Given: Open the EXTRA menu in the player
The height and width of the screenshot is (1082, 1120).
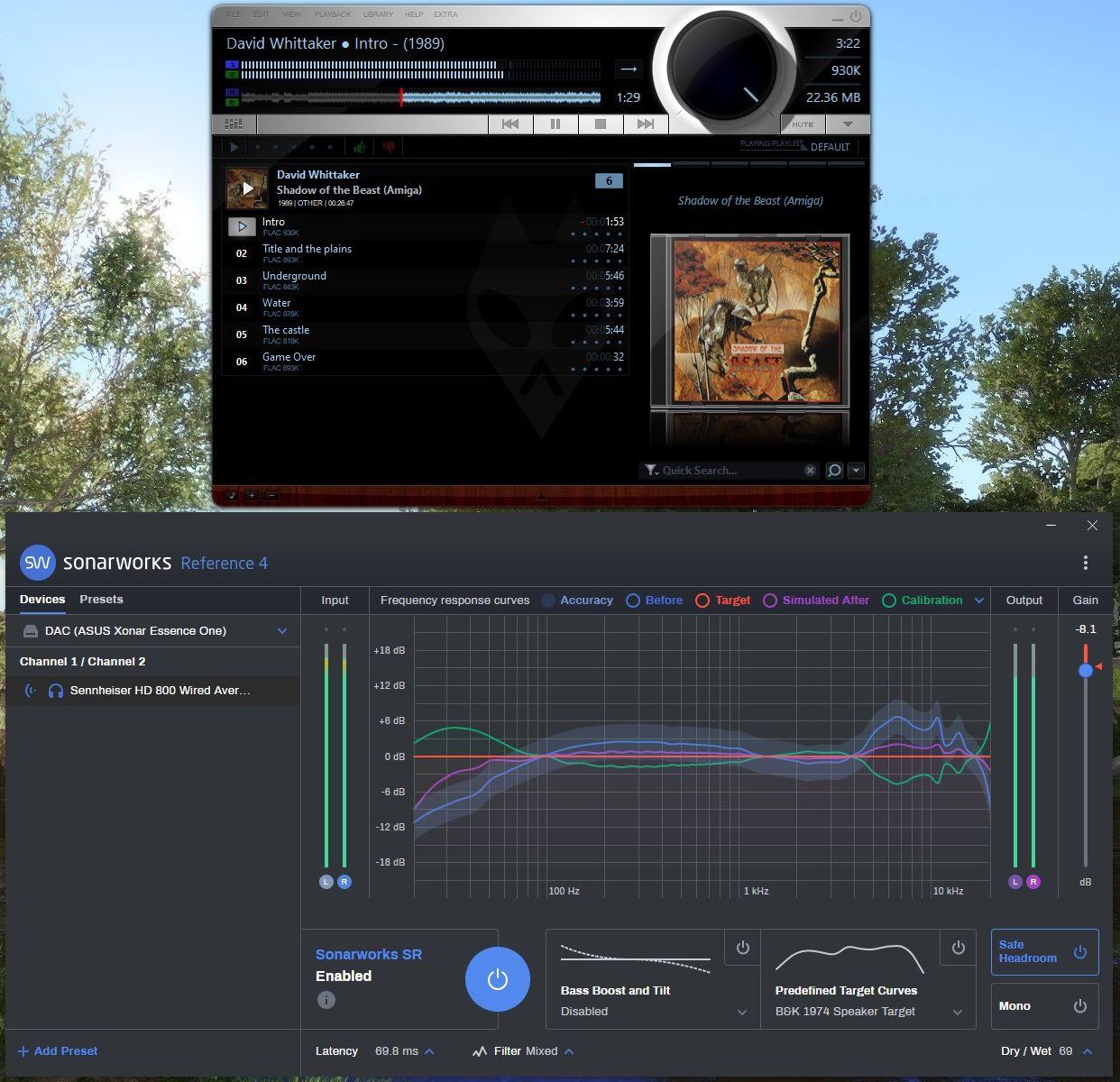Looking at the screenshot, I should tap(445, 14).
